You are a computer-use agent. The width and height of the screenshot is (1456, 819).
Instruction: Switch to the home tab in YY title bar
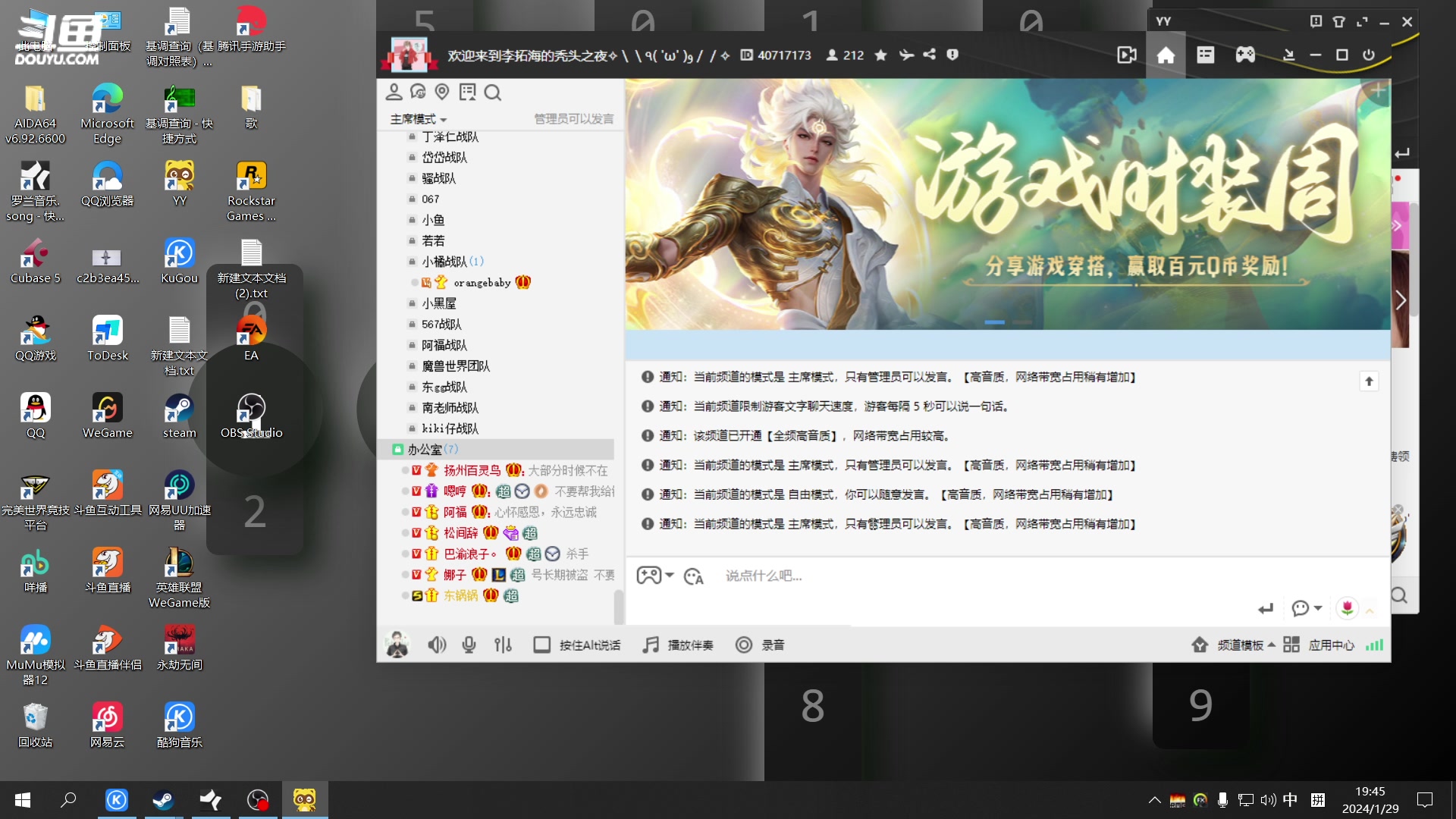click(x=1166, y=54)
